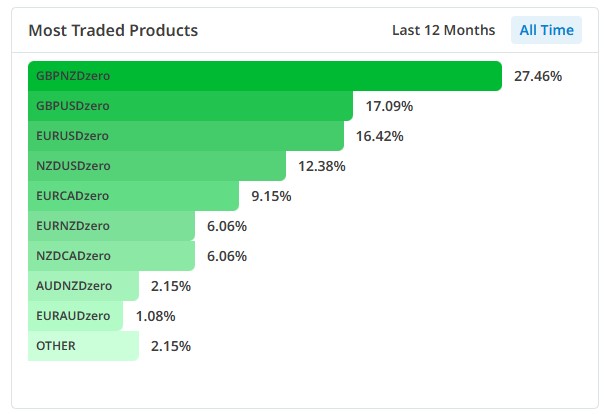
Task: Select the All Time tab
Action: click(546, 30)
